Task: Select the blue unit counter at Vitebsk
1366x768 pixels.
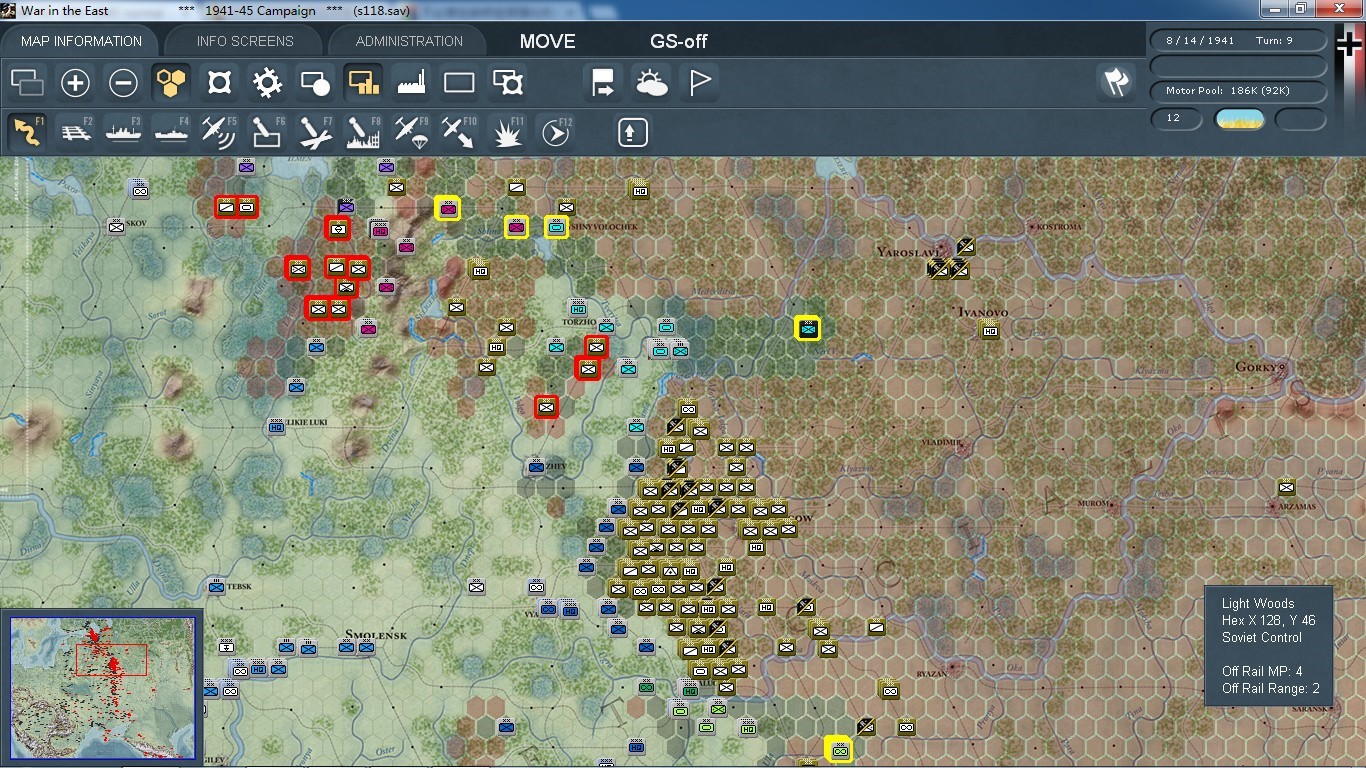Action: coord(216,586)
